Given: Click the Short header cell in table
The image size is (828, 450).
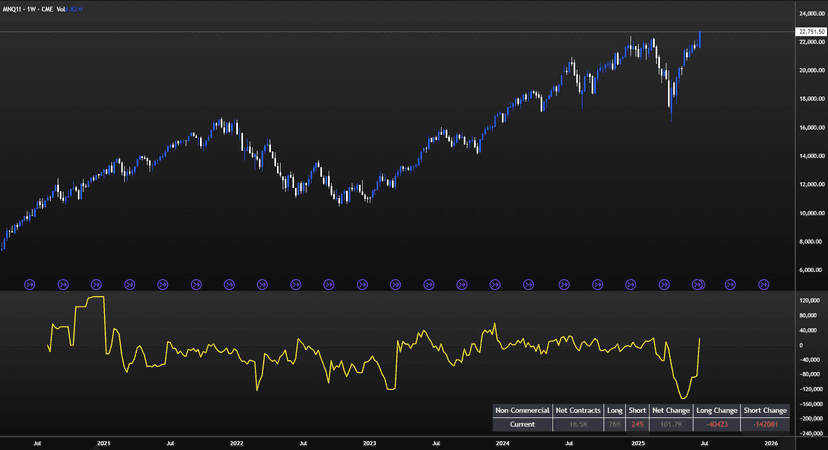Looking at the screenshot, I should [637, 410].
